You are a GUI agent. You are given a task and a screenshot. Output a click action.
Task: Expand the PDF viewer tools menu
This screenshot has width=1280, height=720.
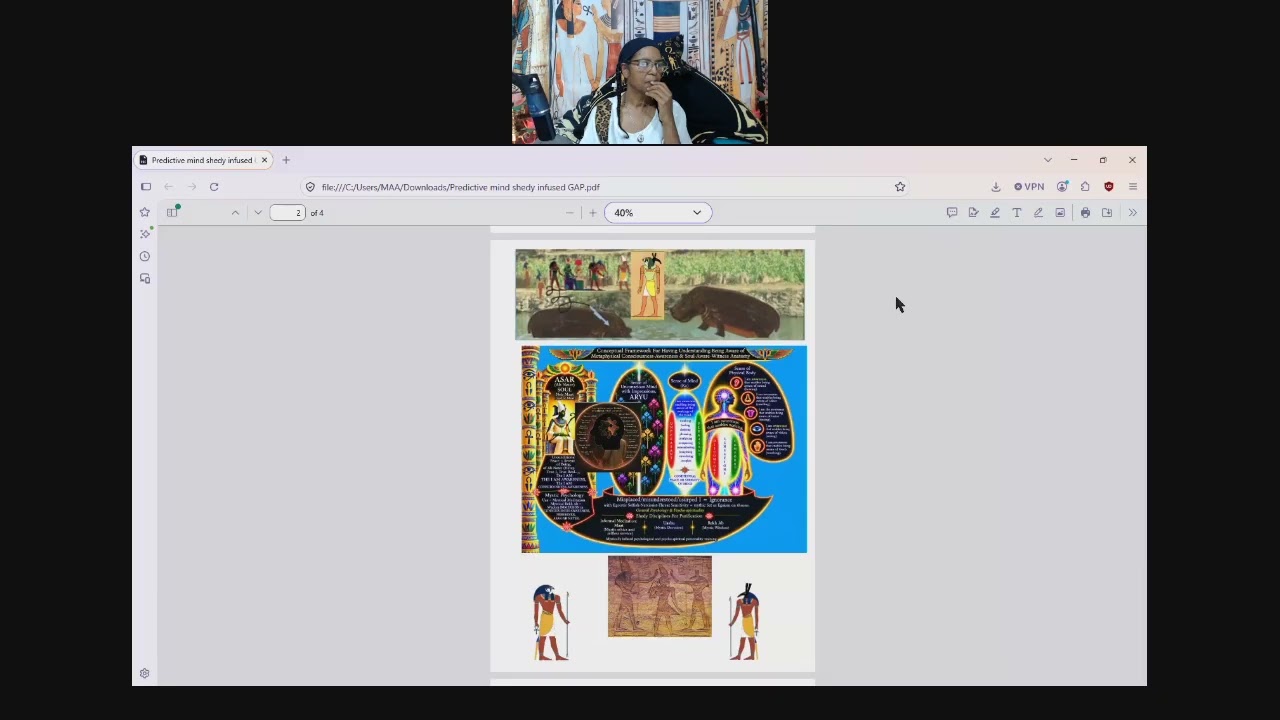pyautogui.click(x=1132, y=212)
